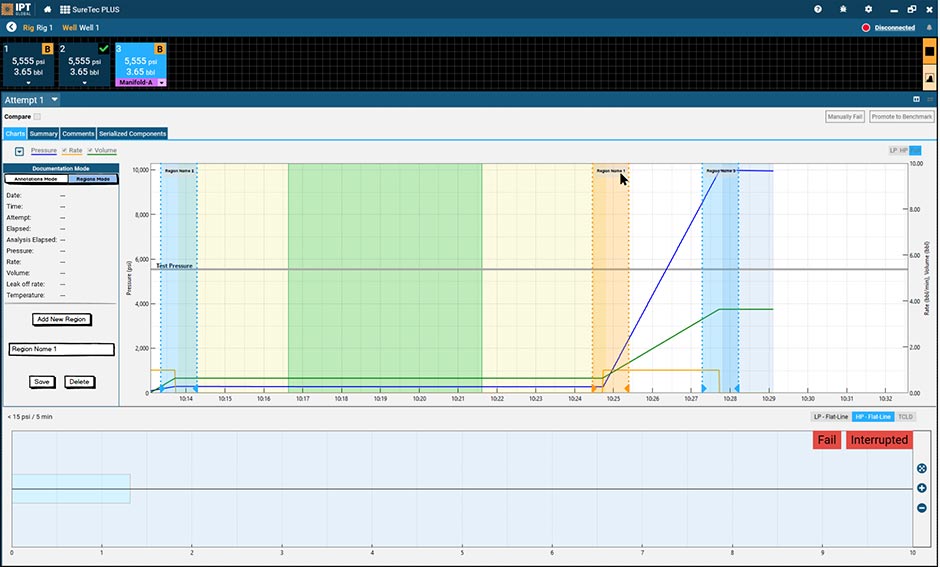Click the Add New Region button

tap(61, 320)
